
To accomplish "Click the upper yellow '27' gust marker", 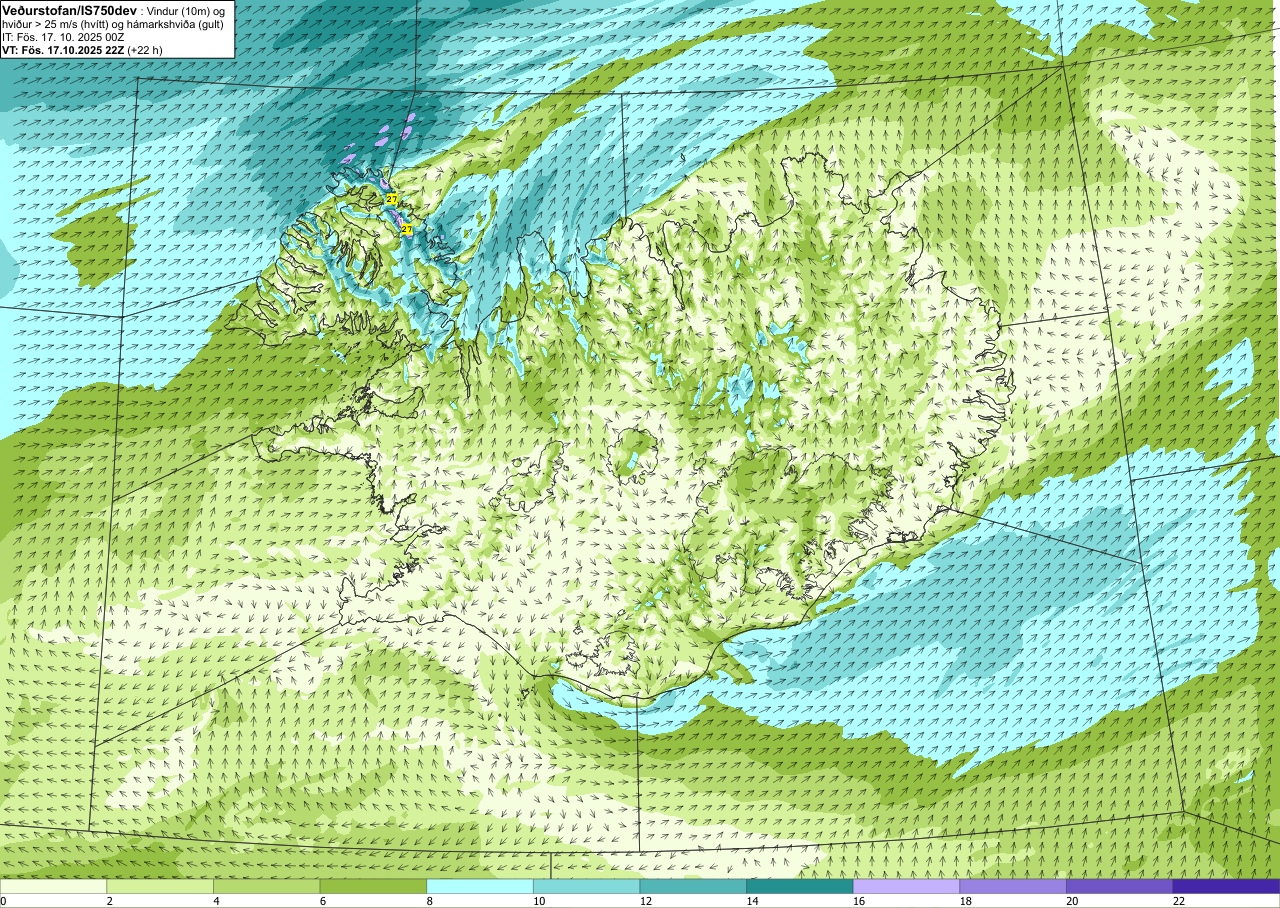I will tap(392, 199).
